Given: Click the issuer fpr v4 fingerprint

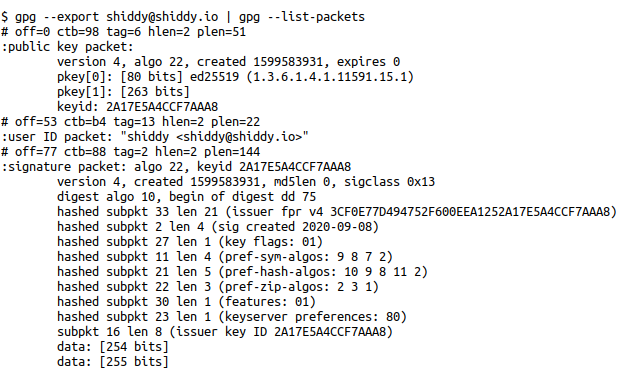Looking at the screenshot, I should click(473, 212).
